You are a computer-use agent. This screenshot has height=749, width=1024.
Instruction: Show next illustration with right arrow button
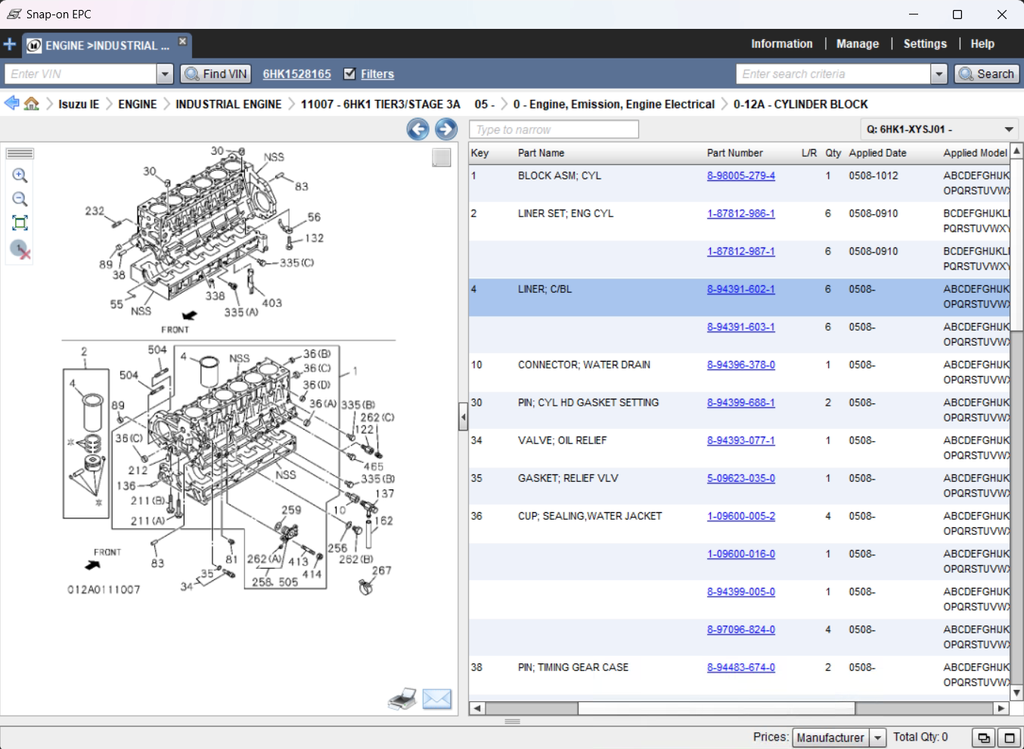(446, 129)
